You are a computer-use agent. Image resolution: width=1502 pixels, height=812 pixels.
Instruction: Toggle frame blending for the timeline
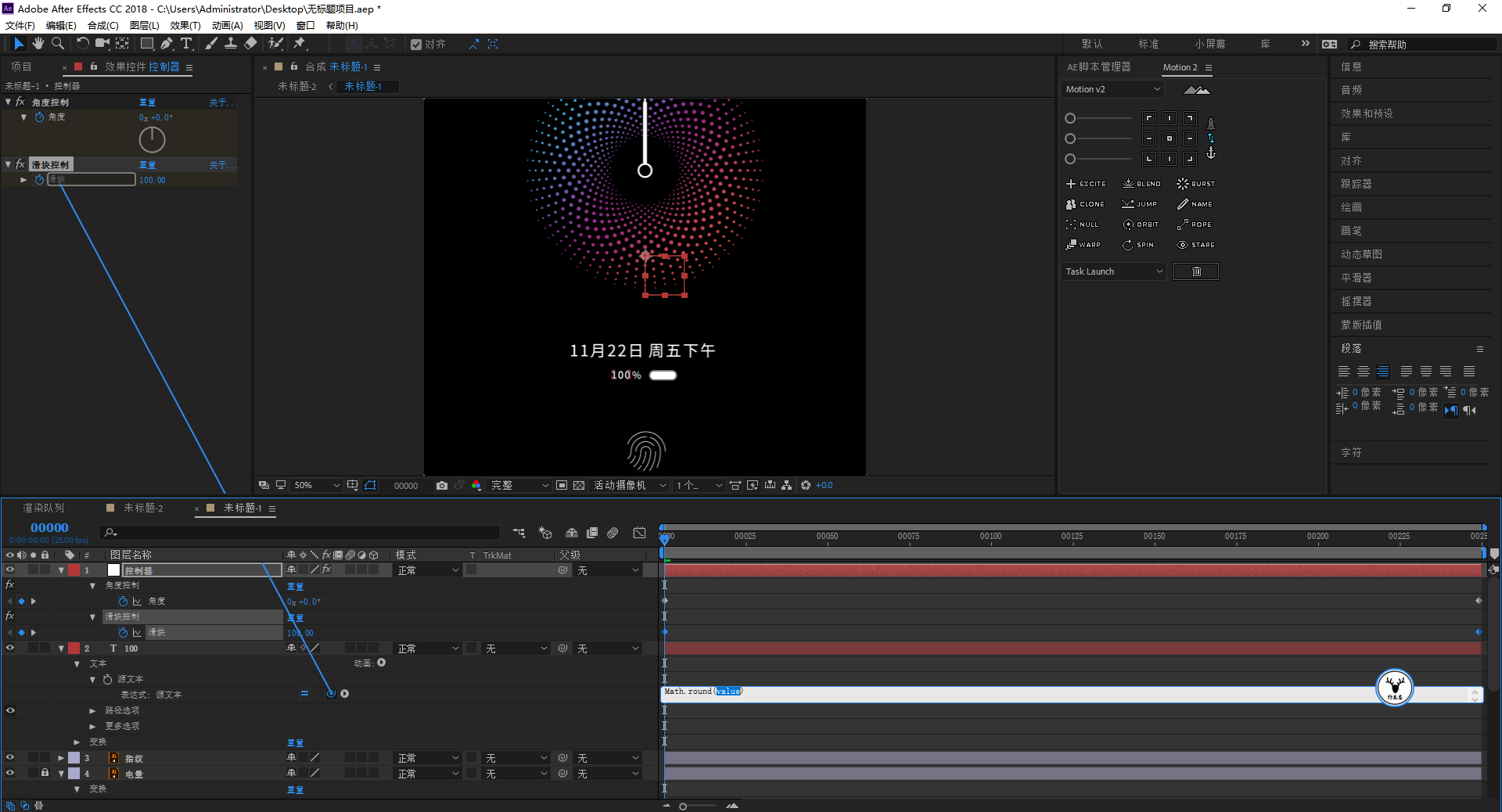pyautogui.click(x=592, y=533)
